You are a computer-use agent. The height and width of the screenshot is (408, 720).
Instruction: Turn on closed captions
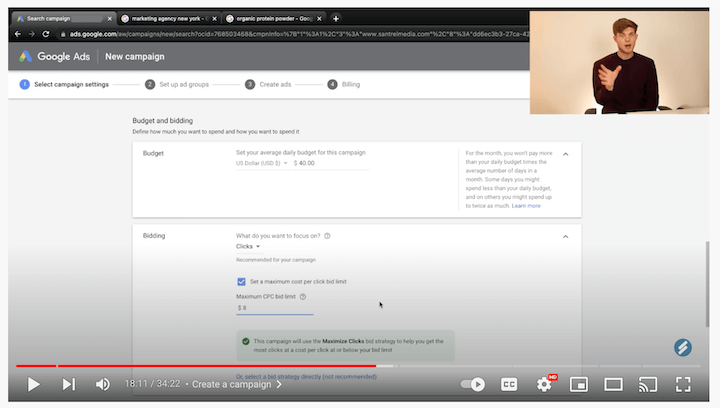(x=509, y=384)
